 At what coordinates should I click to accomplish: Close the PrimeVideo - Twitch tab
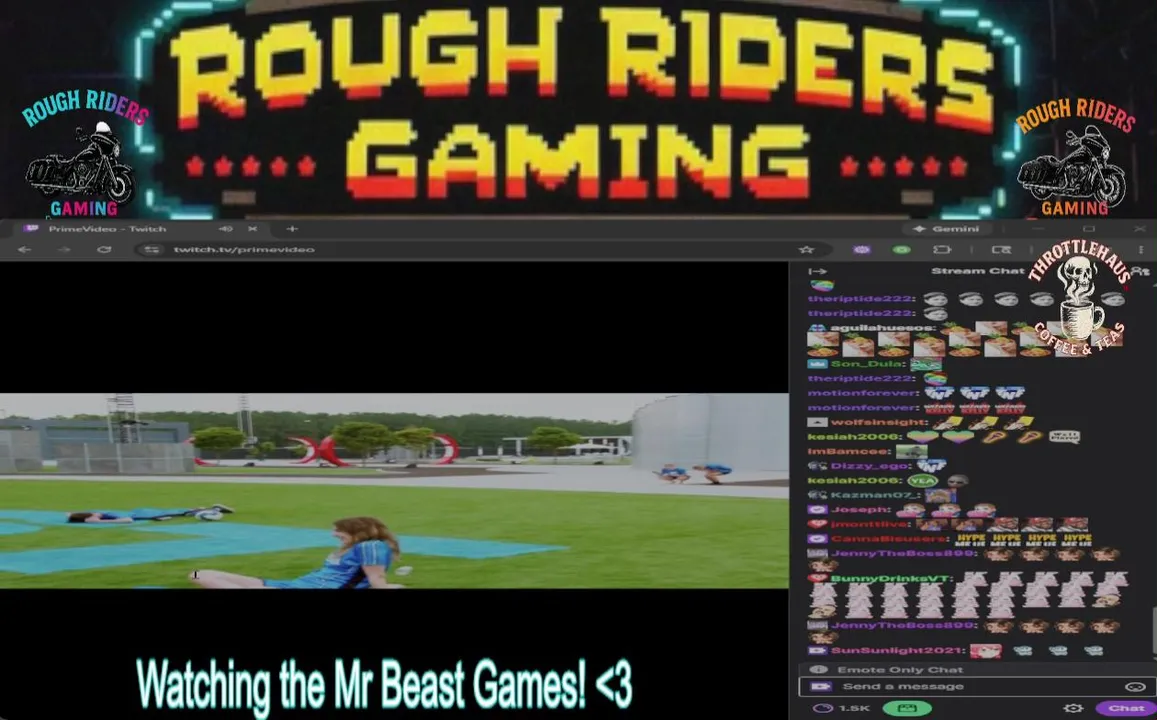coord(252,229)
